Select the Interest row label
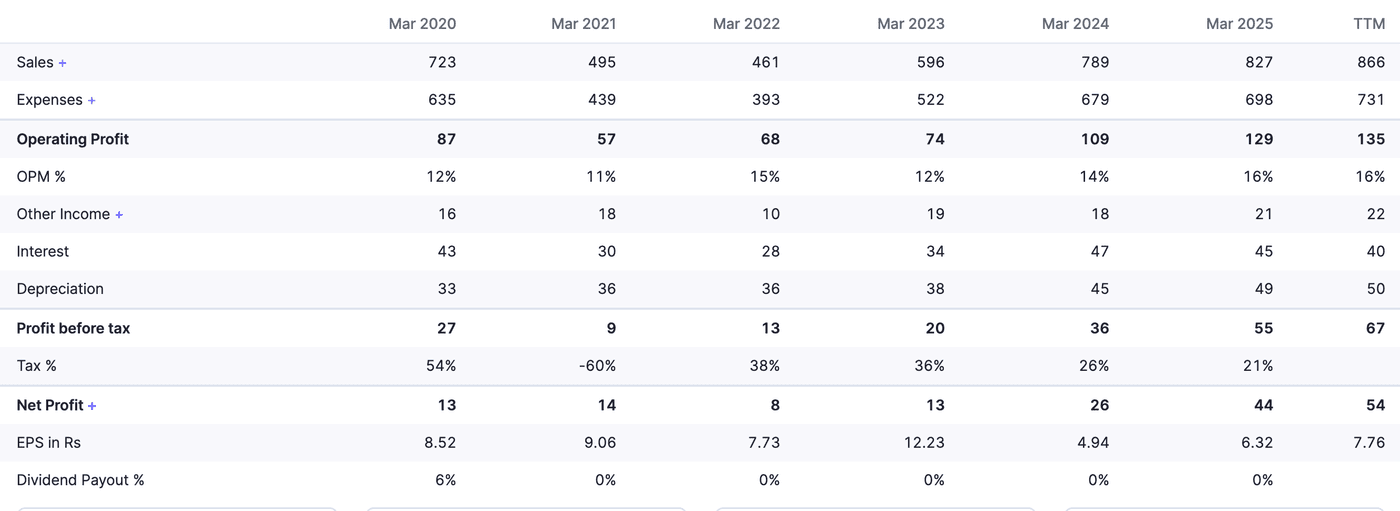 coord(43,251)
